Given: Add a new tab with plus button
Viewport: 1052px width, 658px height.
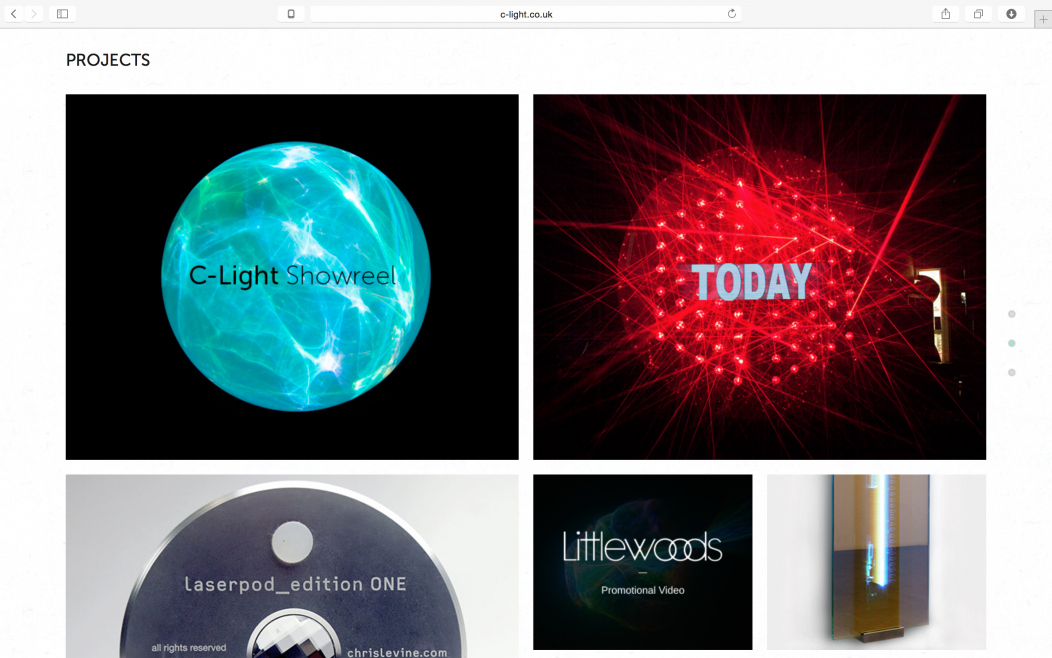Looking at the screenshot, I should click(x=1043, y=19).
